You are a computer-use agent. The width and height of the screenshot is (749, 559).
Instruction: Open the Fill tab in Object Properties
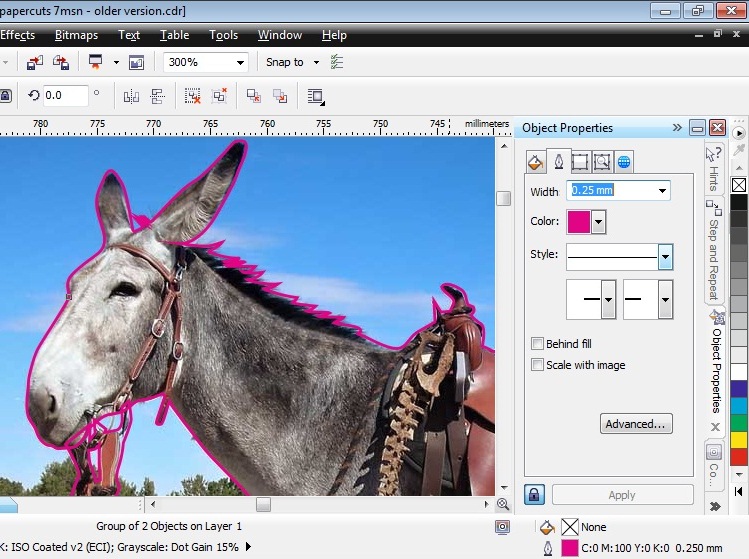tap(535, 162)
